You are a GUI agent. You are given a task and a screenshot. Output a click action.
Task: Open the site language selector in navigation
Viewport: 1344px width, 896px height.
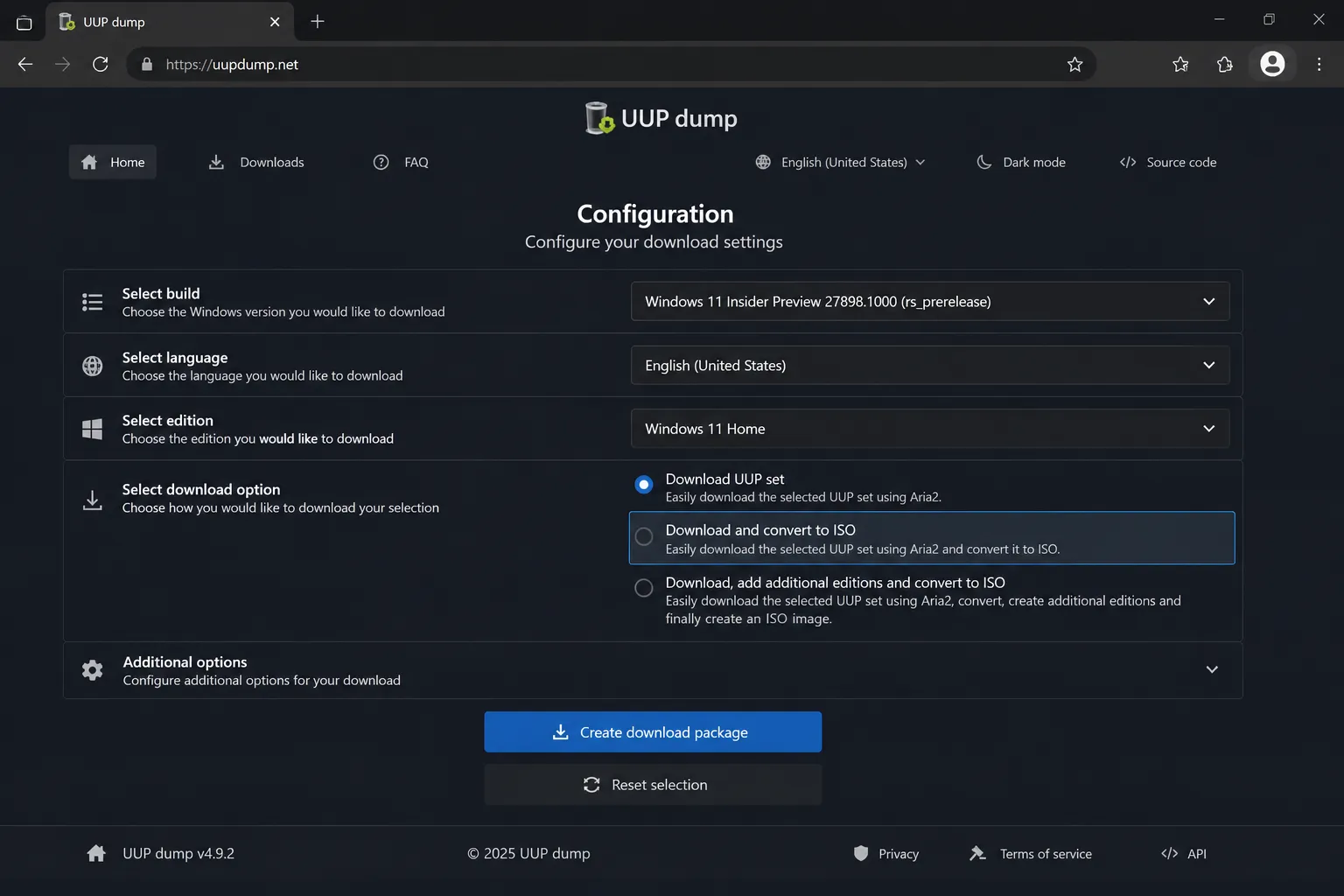[x=840, y=162]
